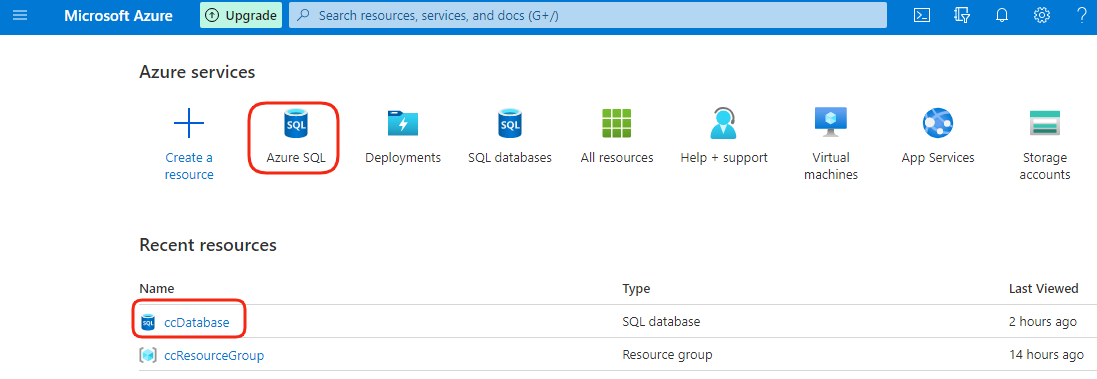Open Cloud Shell from the header
Screen dimensions: 1097x379
click(x=922, y=15)
